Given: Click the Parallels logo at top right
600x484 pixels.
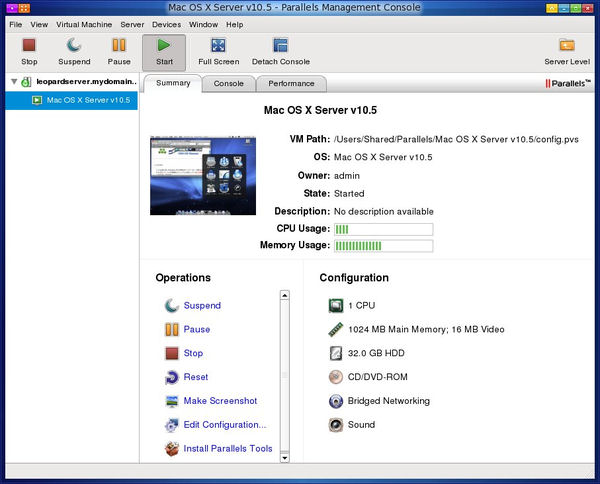Looking at the screenshot, I should pyautogui.click(x=568, y=83).
